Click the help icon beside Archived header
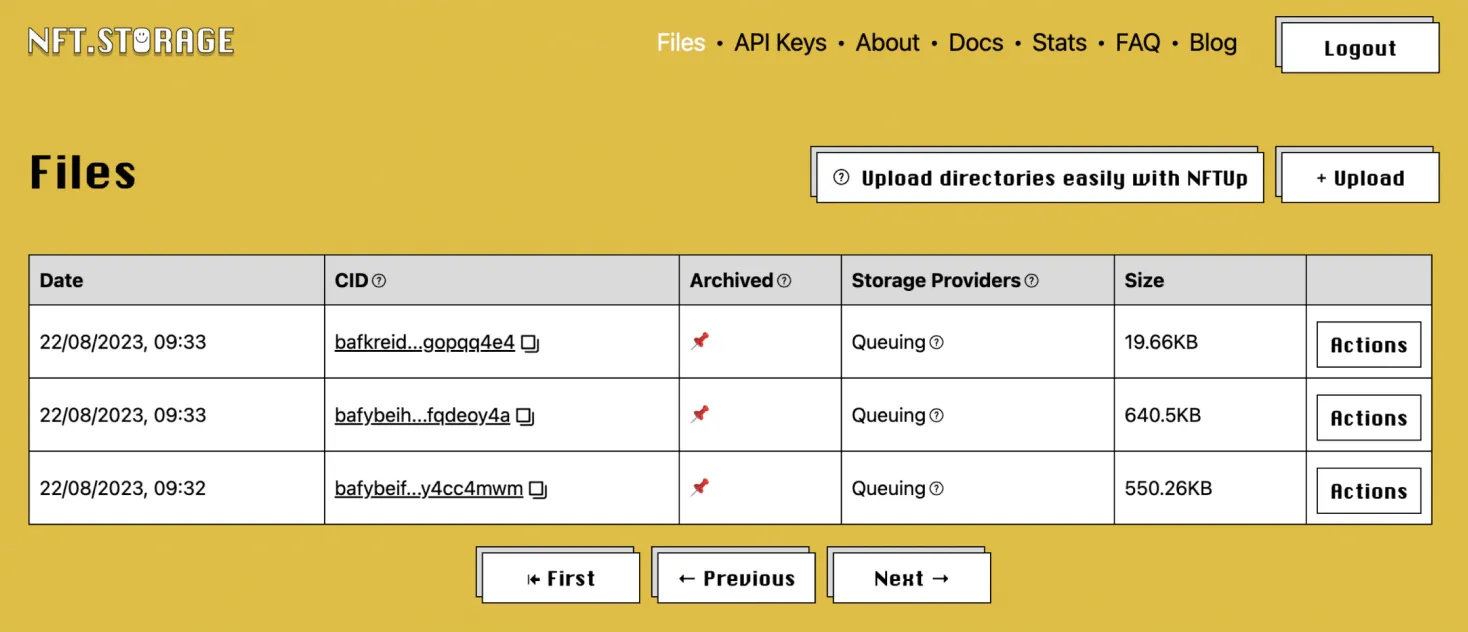 [784, 281]
